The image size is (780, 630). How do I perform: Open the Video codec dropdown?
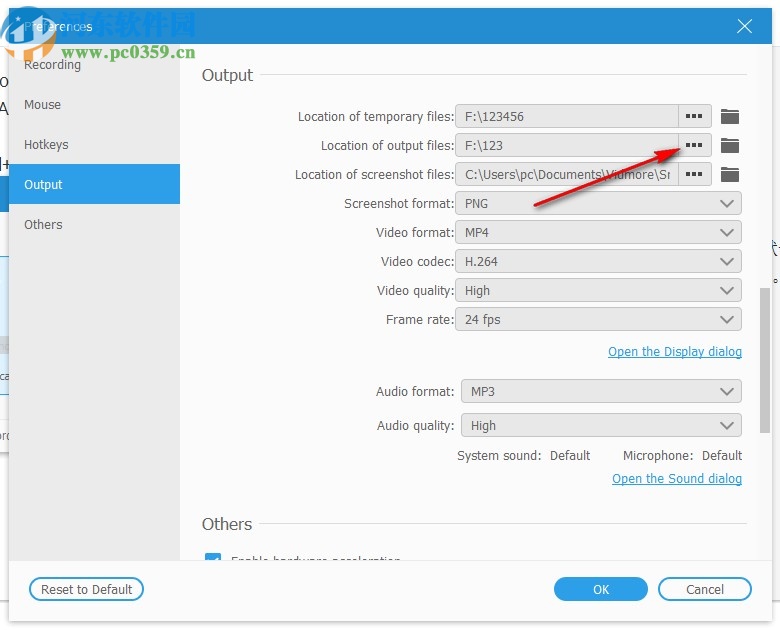pyautogui.click(x=598, y=261)
